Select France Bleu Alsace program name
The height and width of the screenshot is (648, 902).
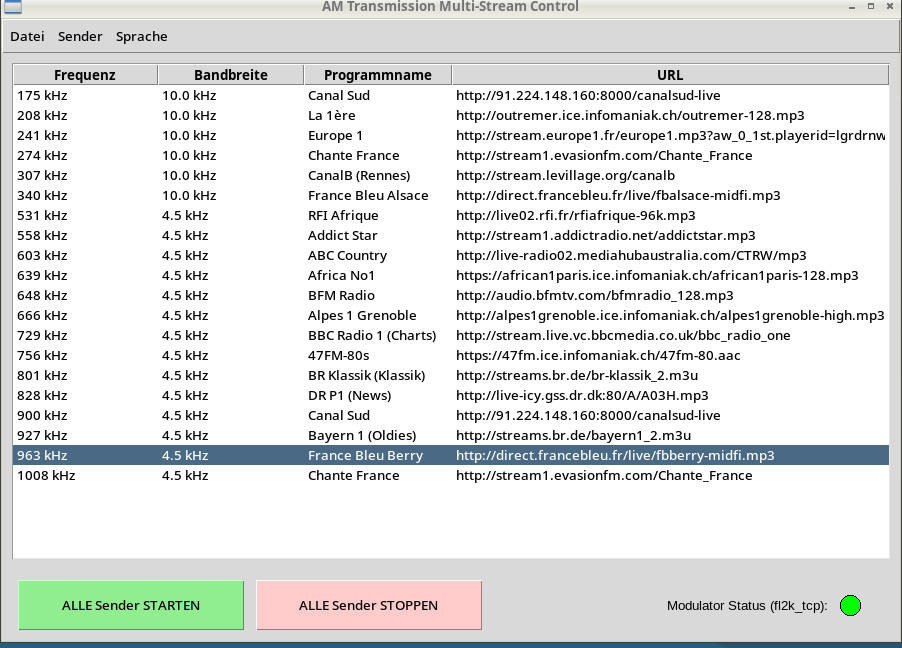pos(368,196)
